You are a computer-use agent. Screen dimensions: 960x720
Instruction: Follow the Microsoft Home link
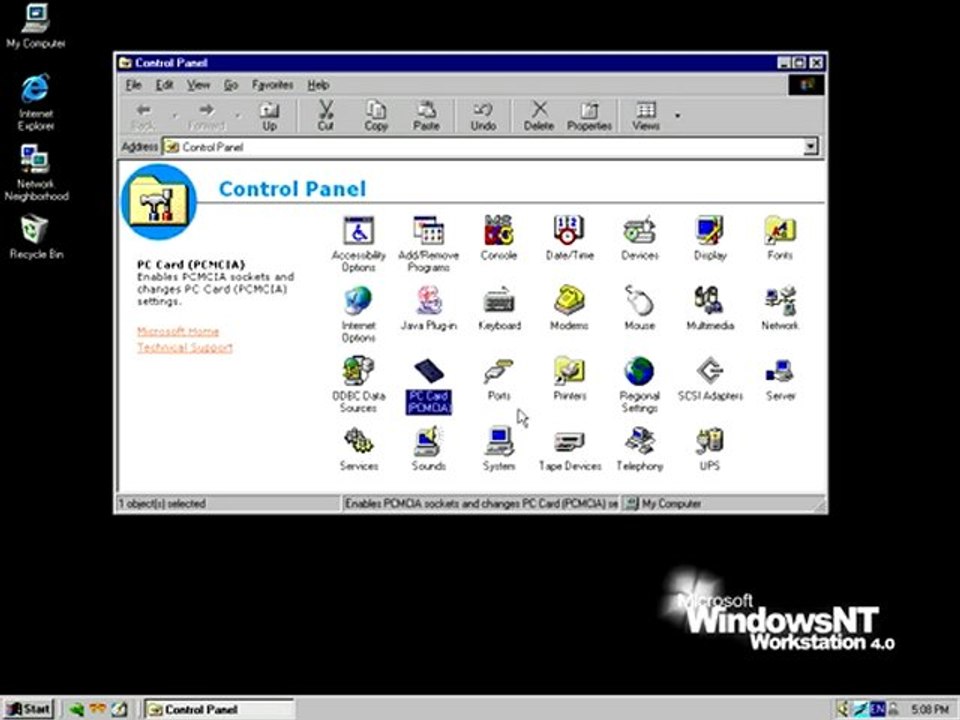[x=178, y=331]
